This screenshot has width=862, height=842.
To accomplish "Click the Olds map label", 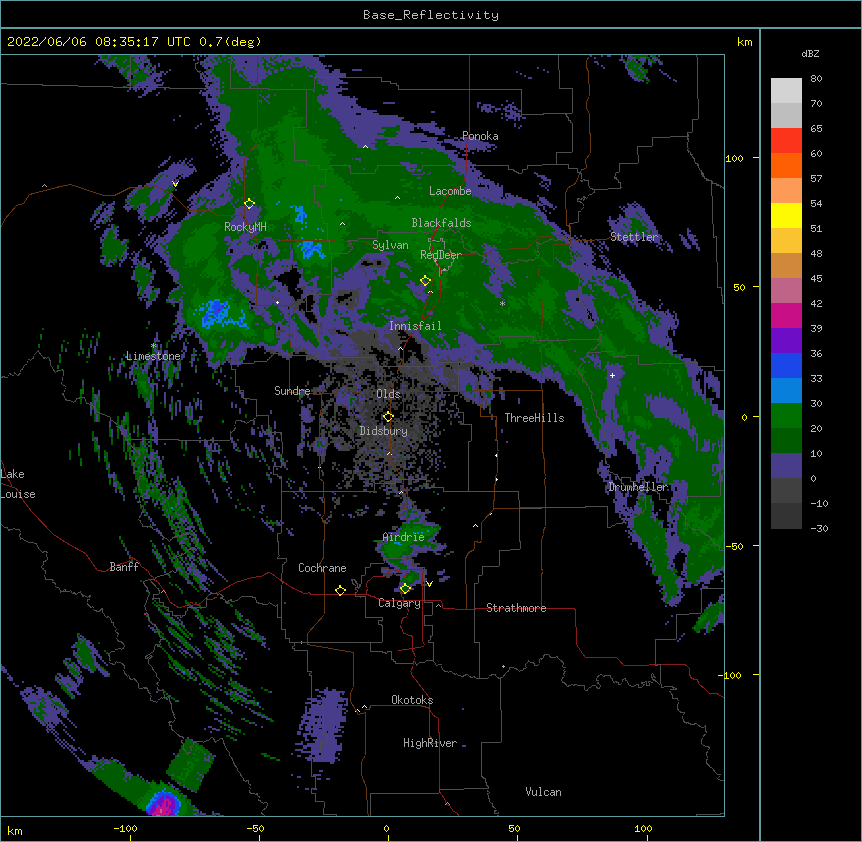I will [x=388, y=394].
